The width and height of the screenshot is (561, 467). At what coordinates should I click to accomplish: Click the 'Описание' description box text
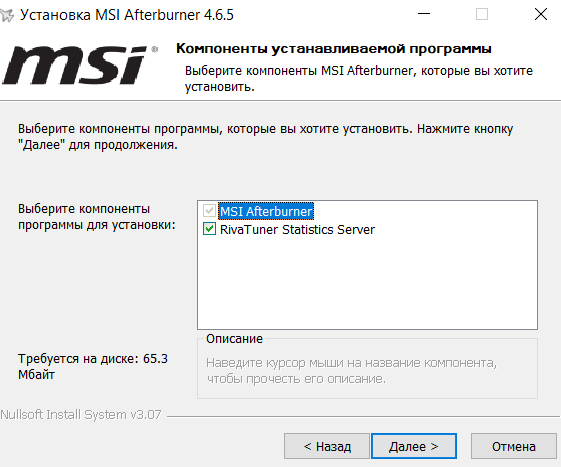pyautogui.click(x=351, y=371)
